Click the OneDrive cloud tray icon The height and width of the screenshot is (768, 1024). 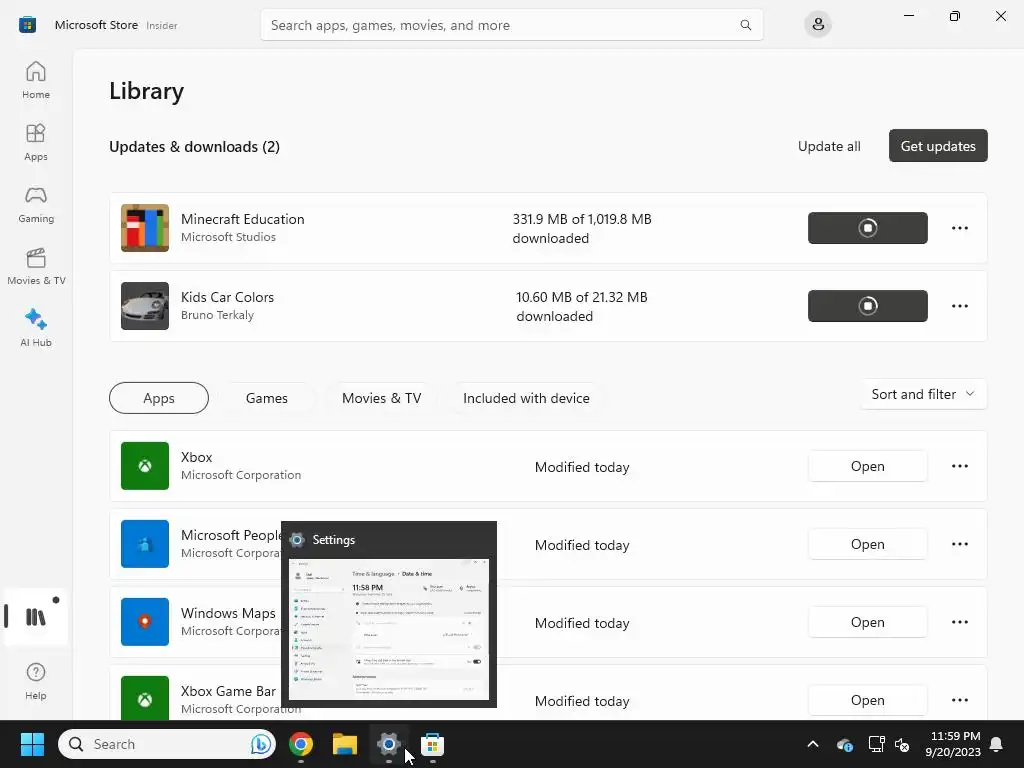[844, 744]
